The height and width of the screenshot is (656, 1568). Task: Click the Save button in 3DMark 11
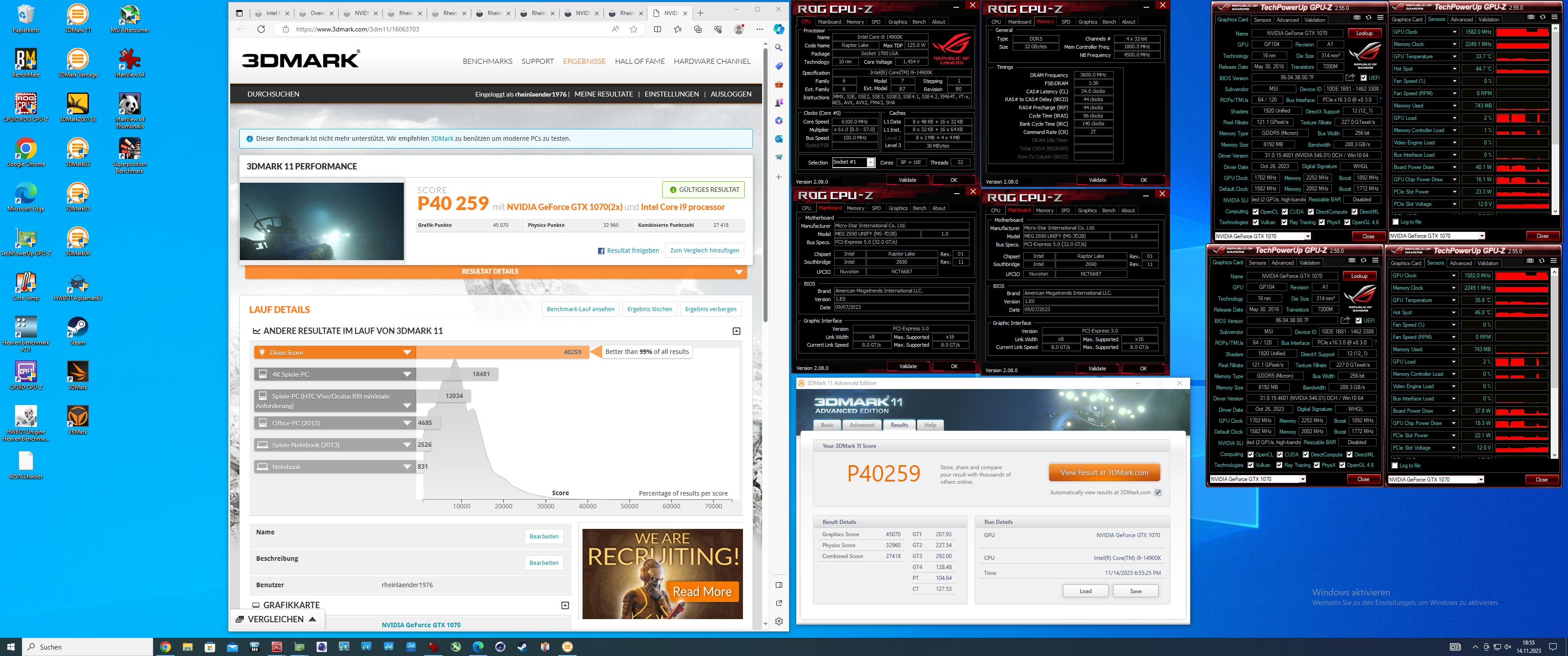click(1135, 591)
